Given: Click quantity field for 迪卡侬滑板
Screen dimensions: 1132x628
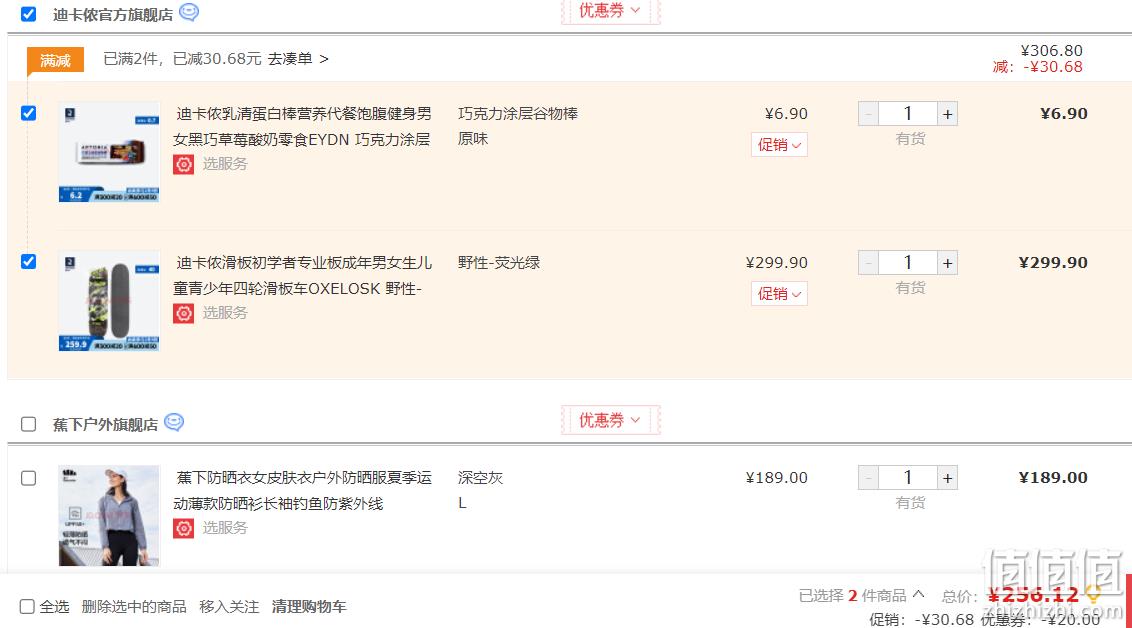Looking at the screenshot, I should pos(907,263).
